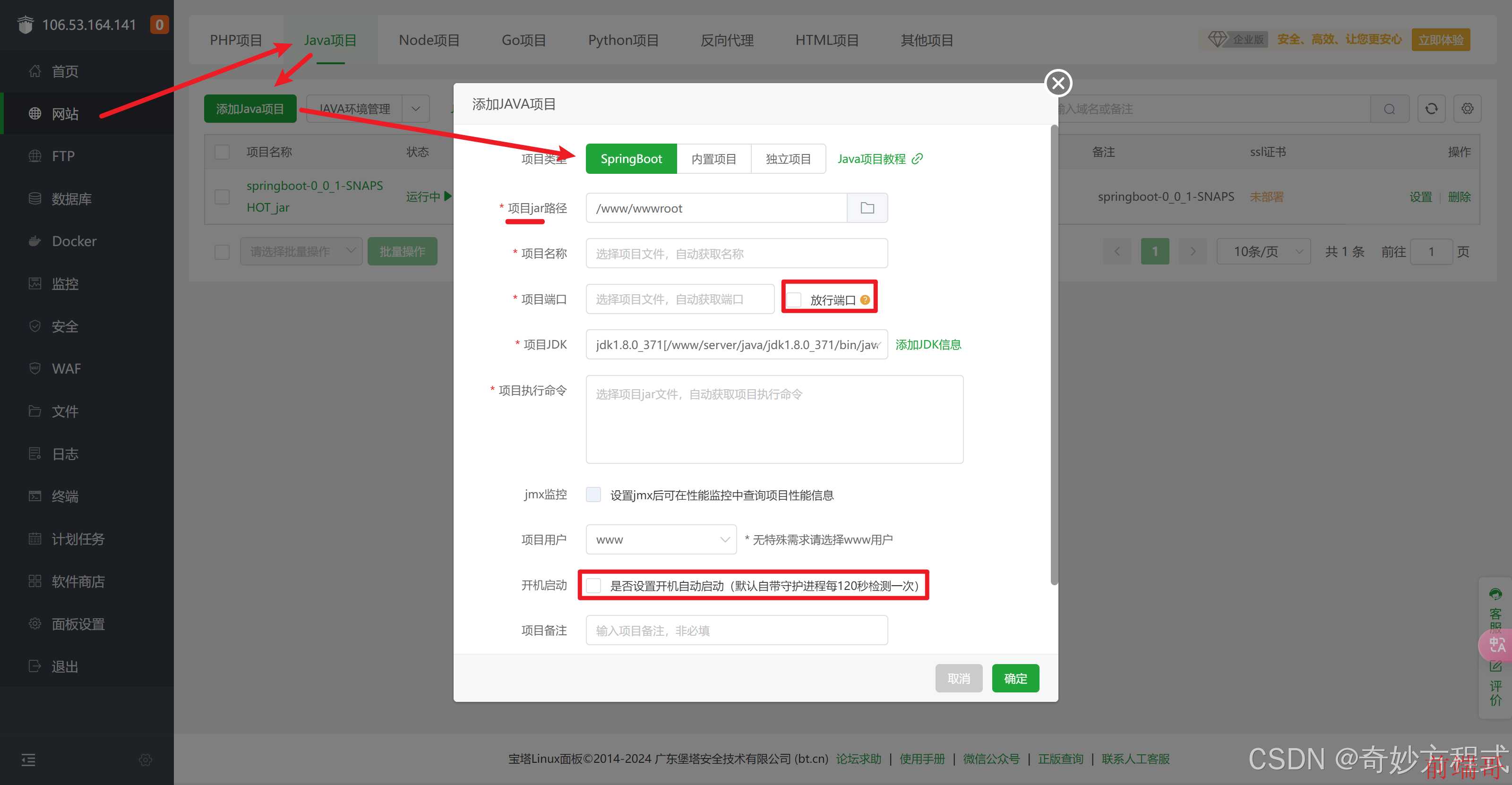Open the 日志 log icon

(x=34, y=453)
